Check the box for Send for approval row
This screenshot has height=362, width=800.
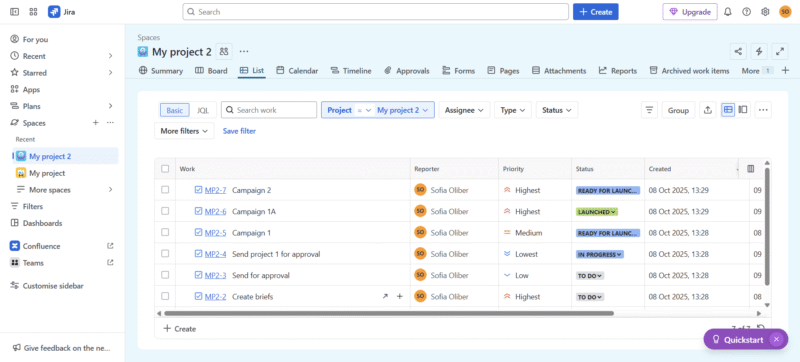click(165, 275)
